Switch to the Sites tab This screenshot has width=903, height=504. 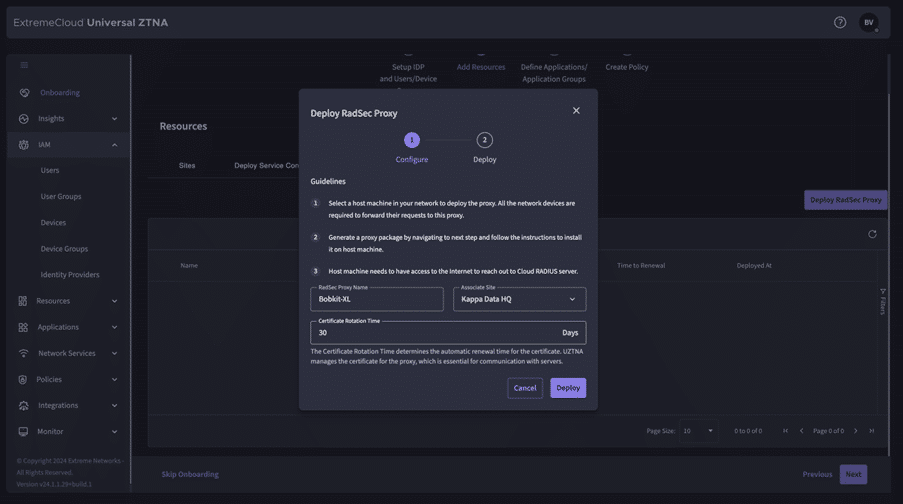tap(187, 165)
